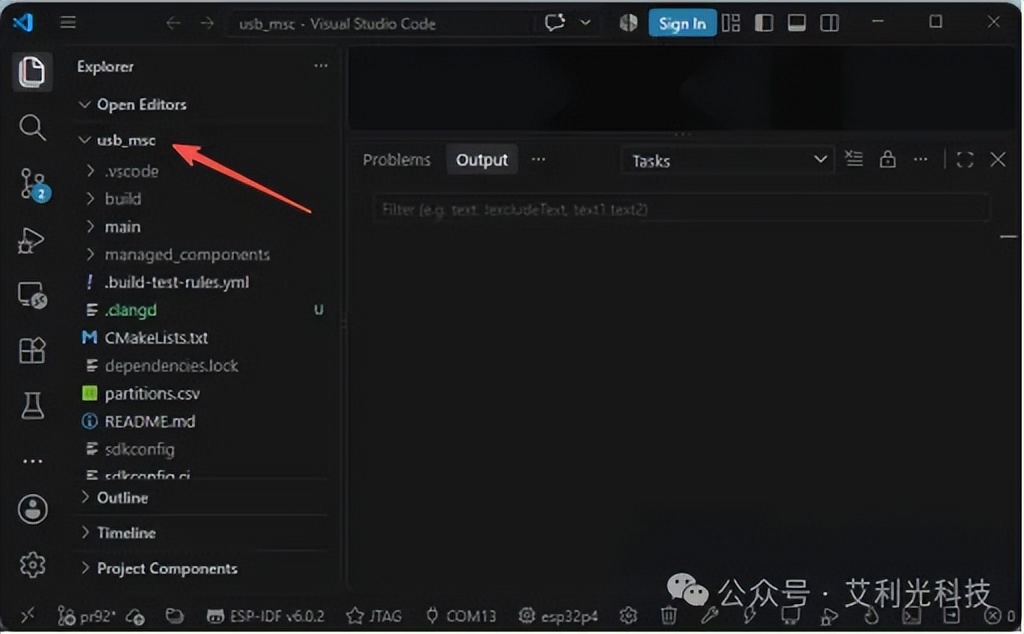Select the esp32p4 target in status bar

pos(558,616)
